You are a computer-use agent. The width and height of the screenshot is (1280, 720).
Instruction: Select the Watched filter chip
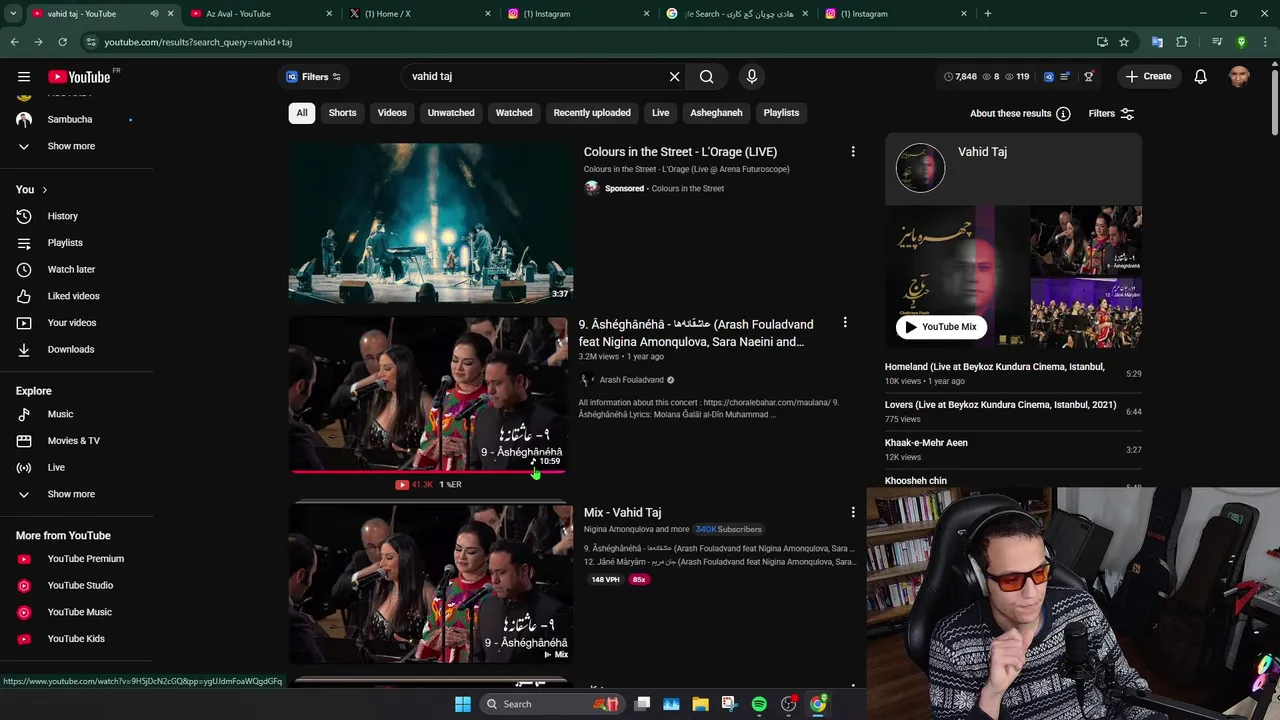click(514, 113)
